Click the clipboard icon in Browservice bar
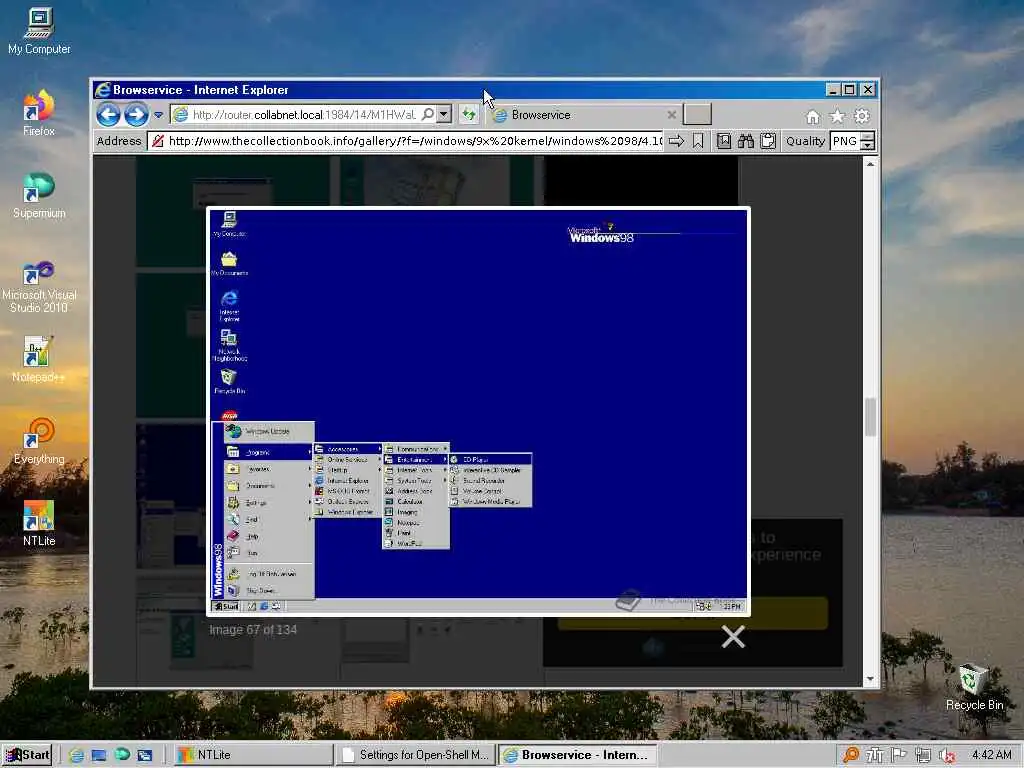1024x768 pixels. click(769, 141)
